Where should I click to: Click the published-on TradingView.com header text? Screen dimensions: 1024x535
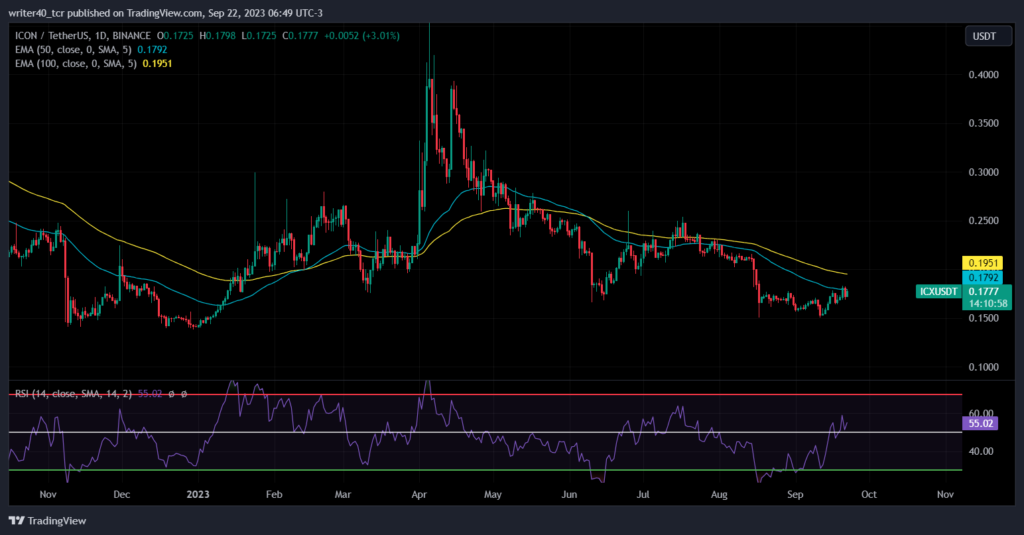(x=165, y=13)
